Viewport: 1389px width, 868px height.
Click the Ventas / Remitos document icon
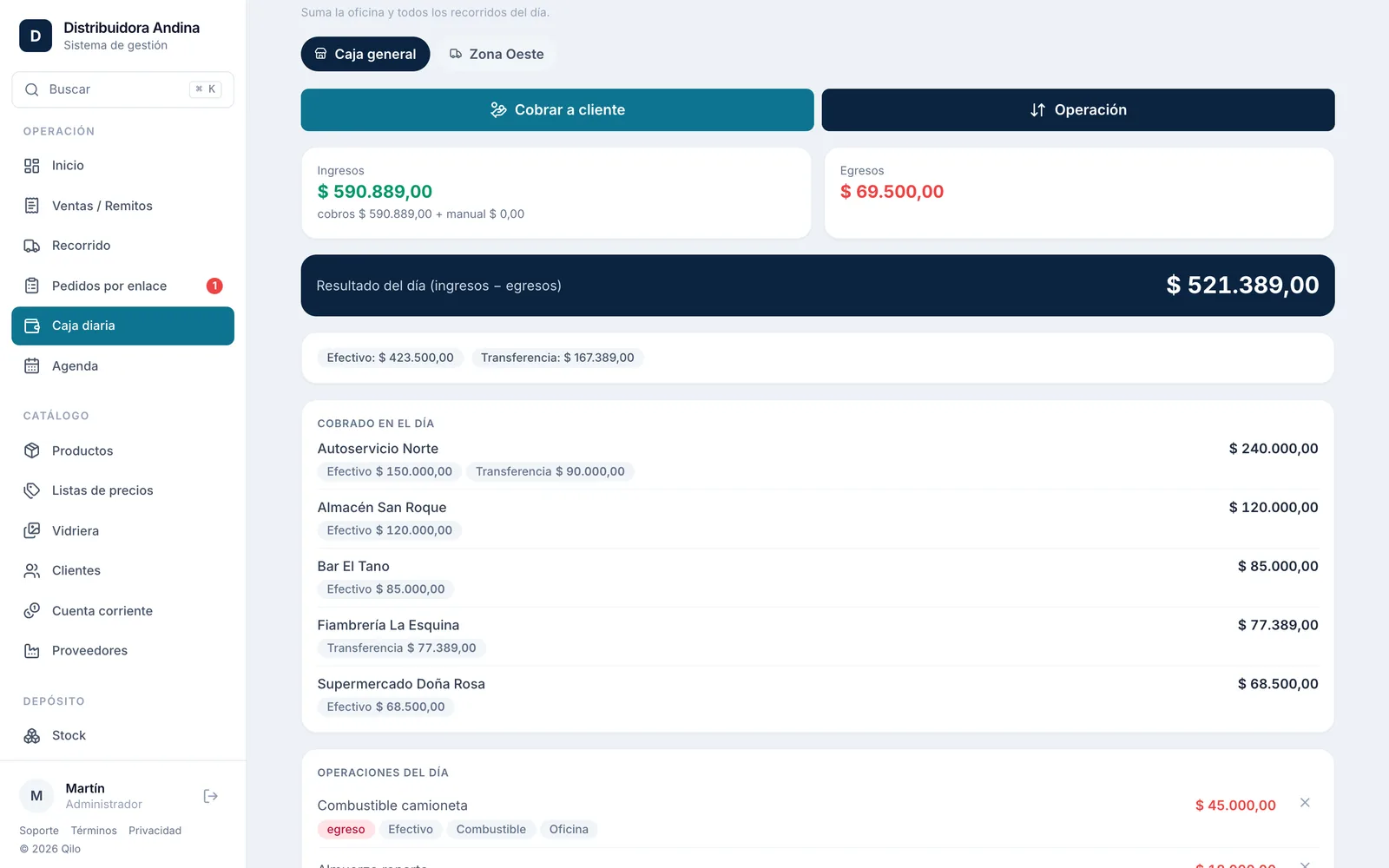pos(32,206)
